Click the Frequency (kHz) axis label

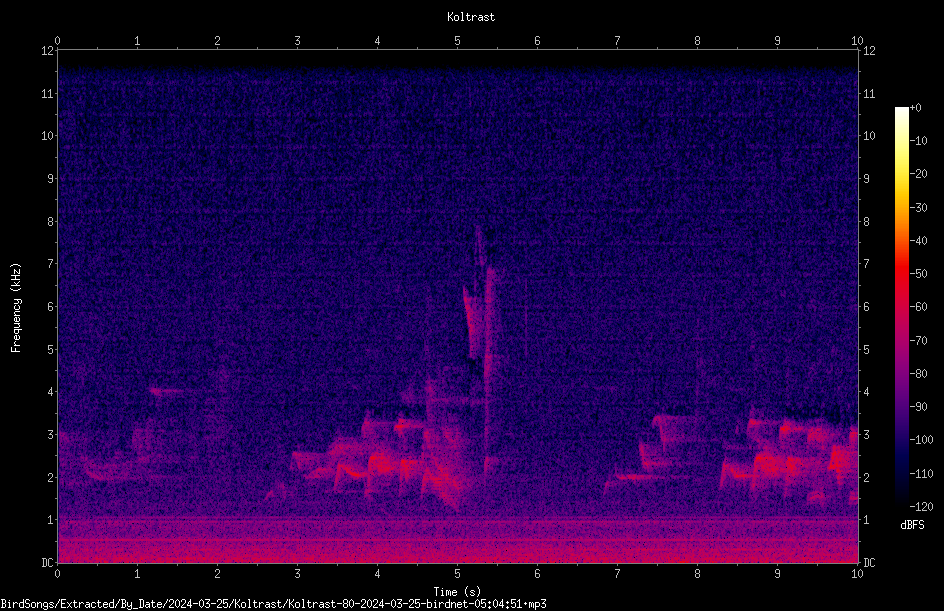point(16,308)
